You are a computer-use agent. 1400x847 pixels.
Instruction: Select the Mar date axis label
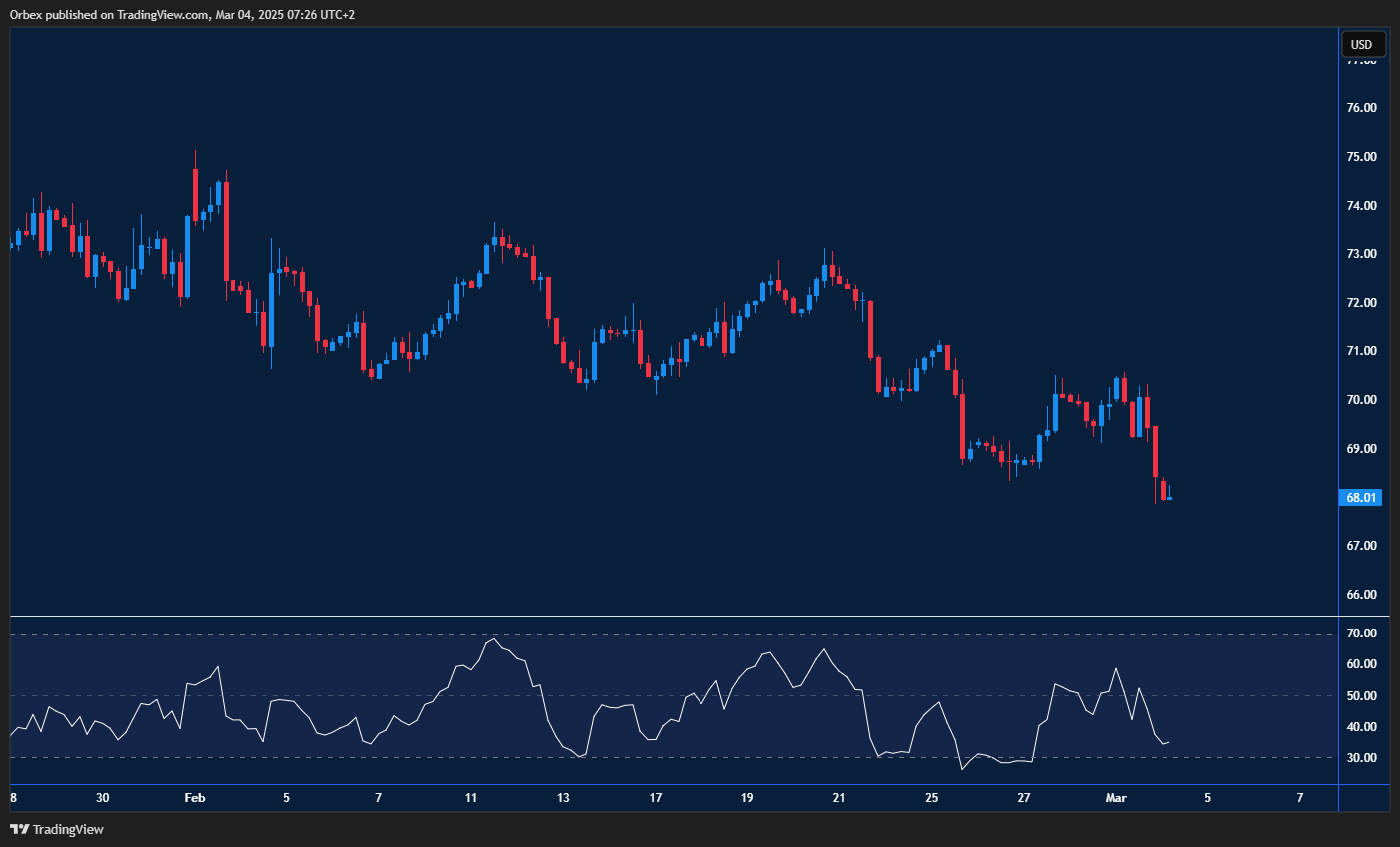tap(1116, 798)
